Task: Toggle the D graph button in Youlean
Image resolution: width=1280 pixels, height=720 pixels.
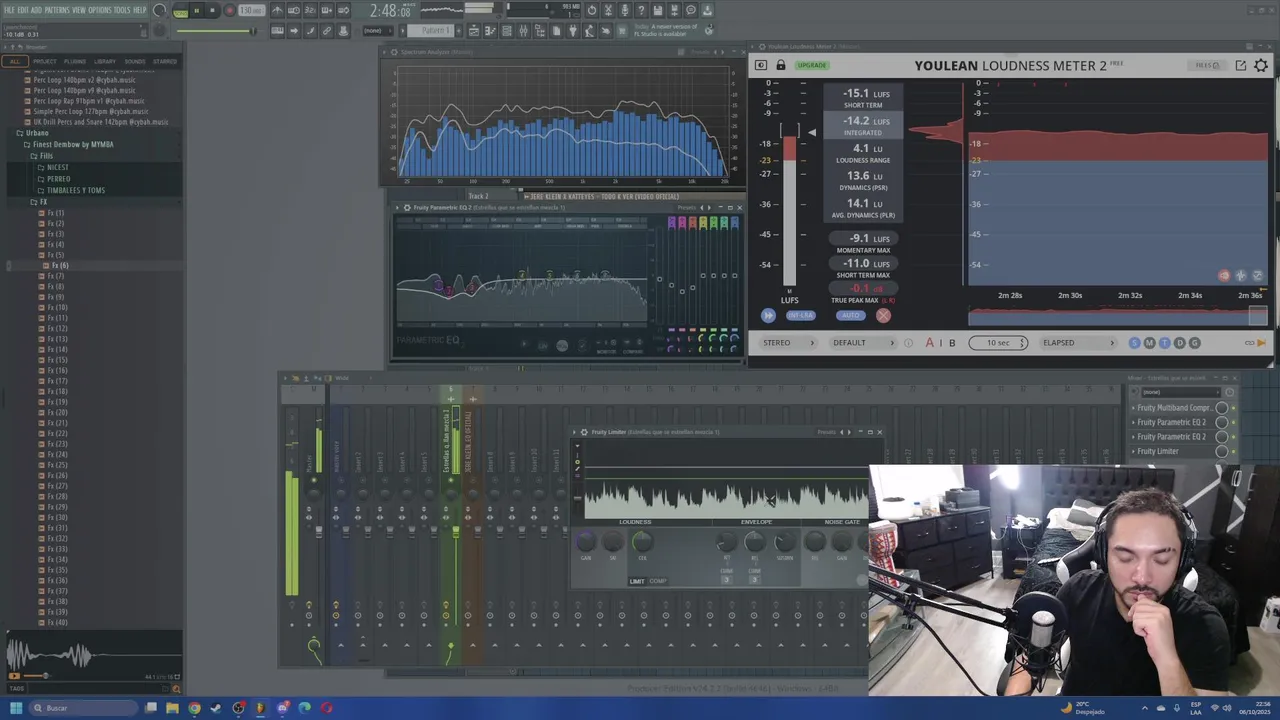Action: click(x=1180, y=343)
